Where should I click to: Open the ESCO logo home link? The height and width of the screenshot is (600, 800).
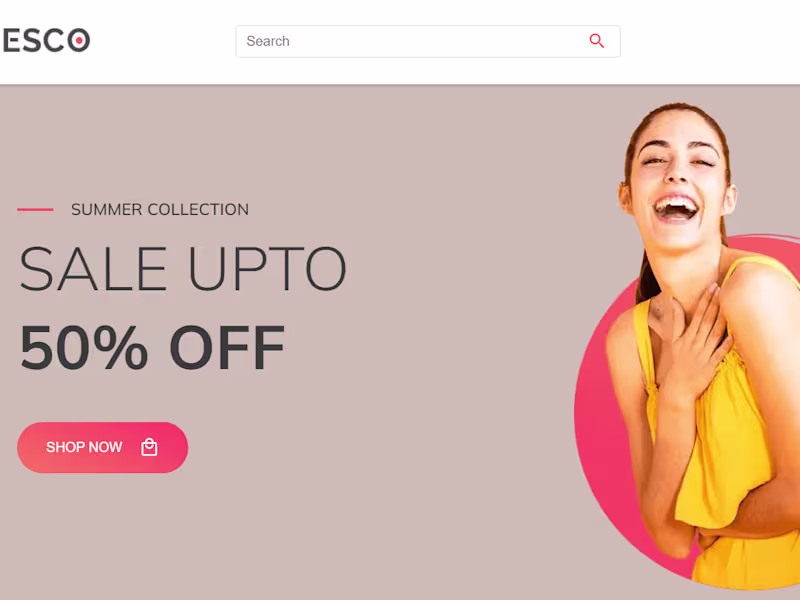[x=46, y=40]
